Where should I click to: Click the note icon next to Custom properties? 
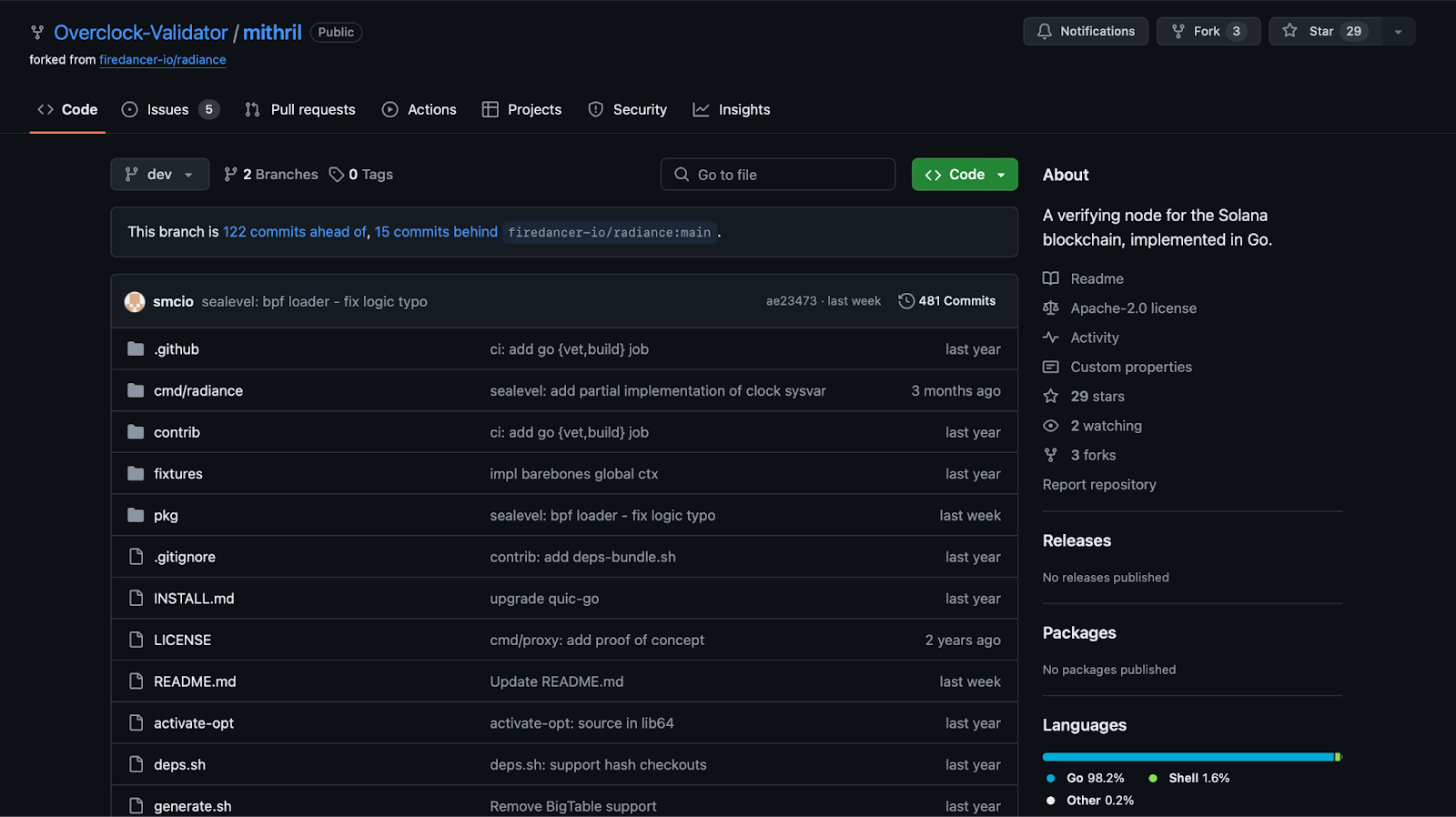click(1051, 367)
